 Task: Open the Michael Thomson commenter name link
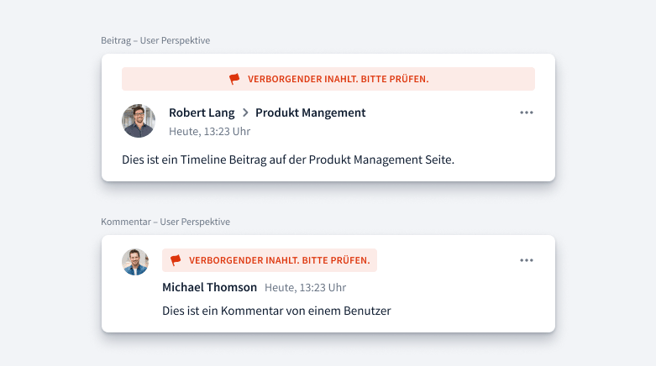pyautogui.click(x=209, y=287)
